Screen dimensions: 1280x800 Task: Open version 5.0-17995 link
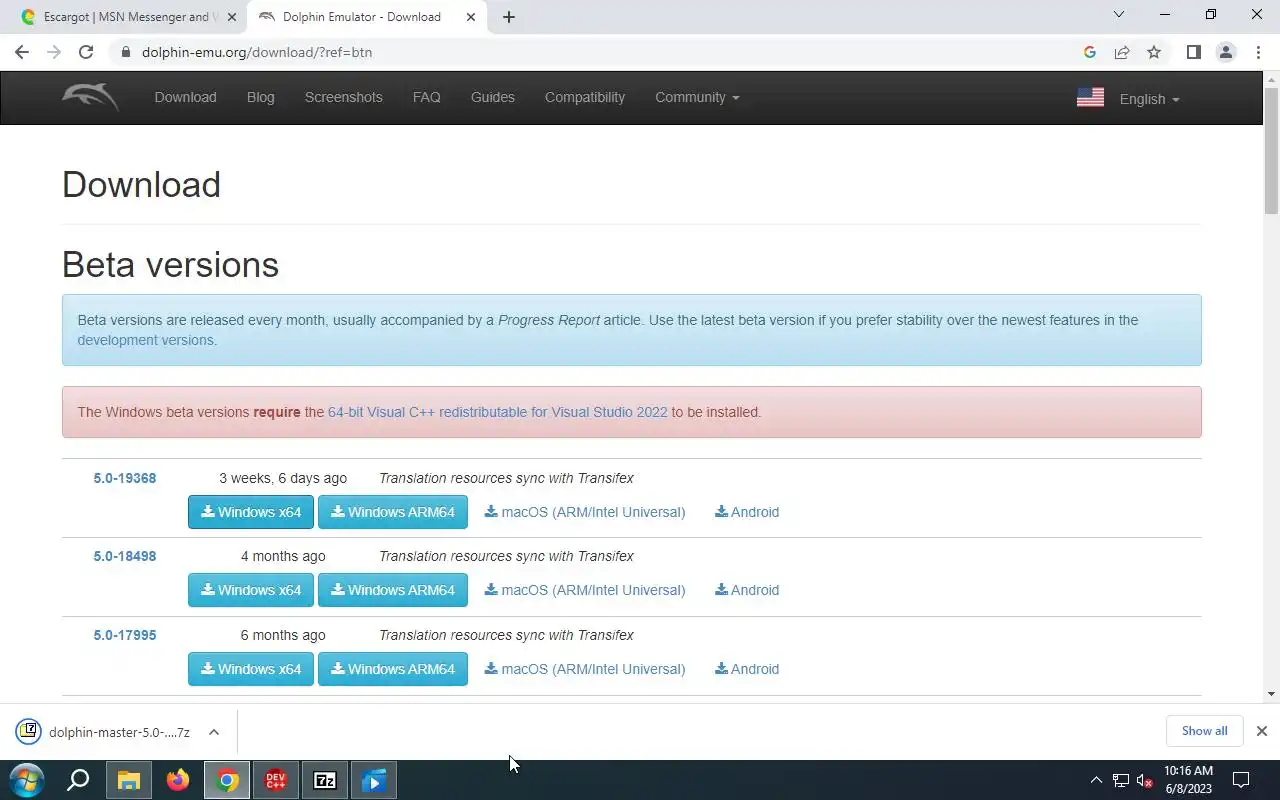pos(125,635)
